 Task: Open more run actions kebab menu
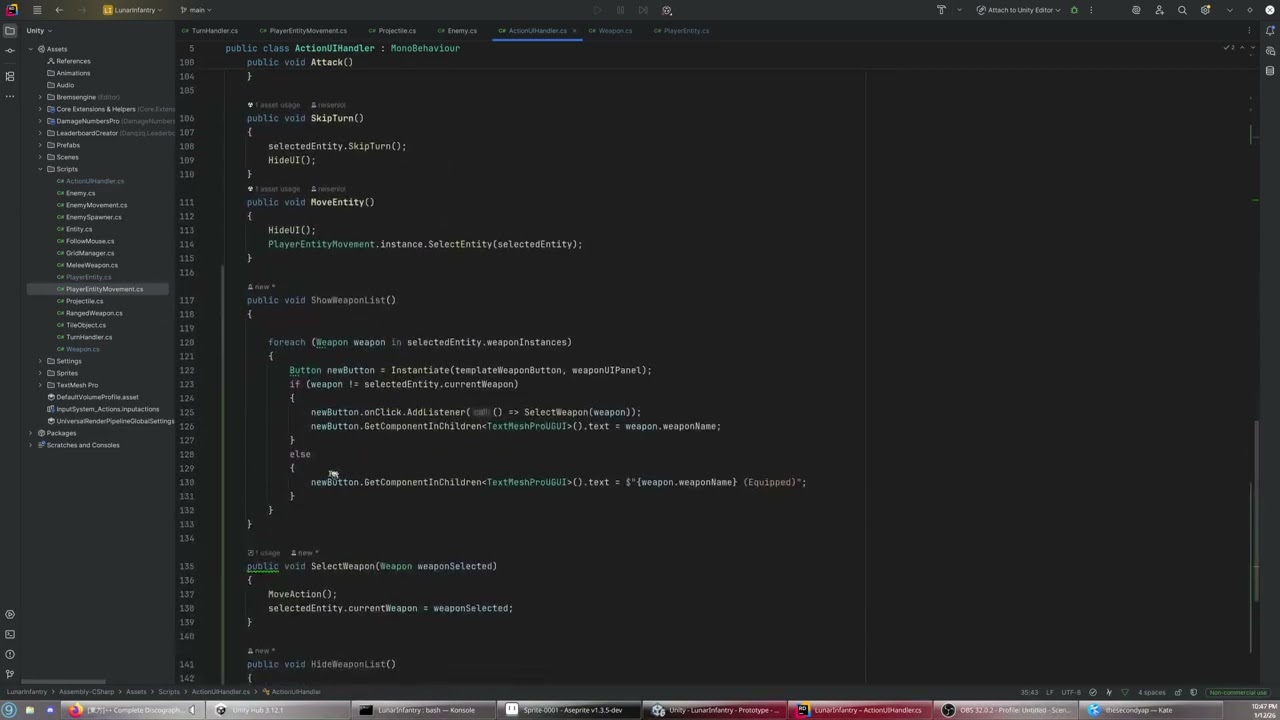[1091, 10]
